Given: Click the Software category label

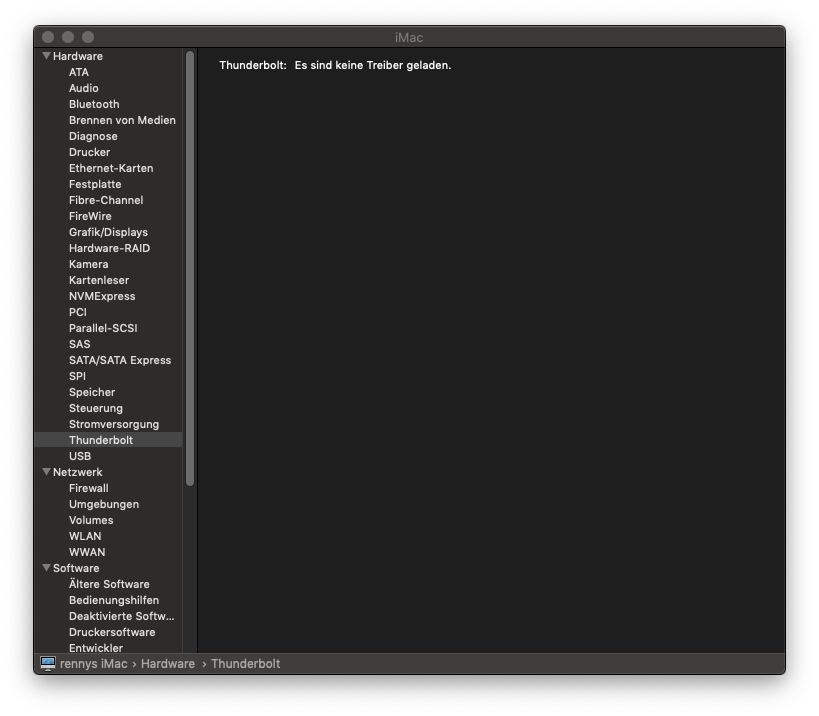Looking at the screenshot, I should pyautogui.click(x=76, y=568).
